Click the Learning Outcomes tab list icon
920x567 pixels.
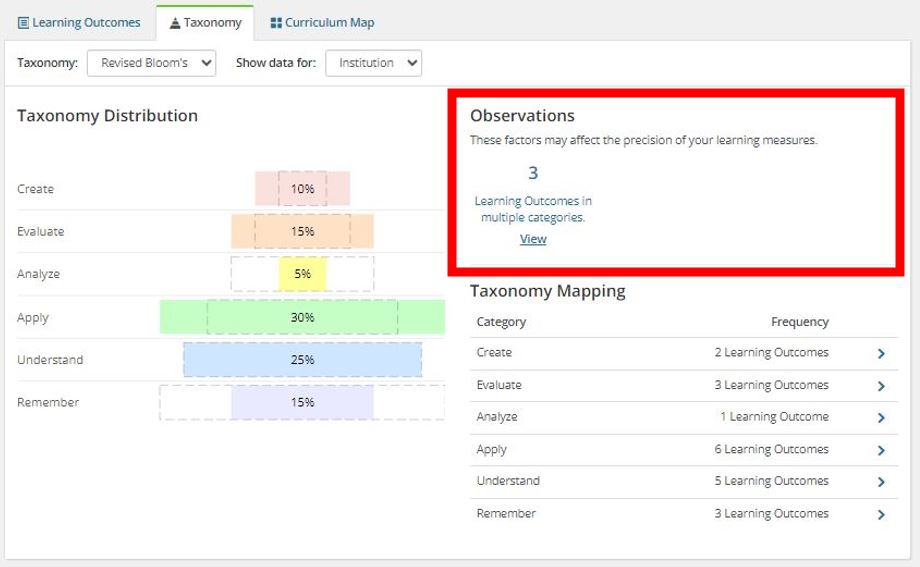(x=23, y=22)
